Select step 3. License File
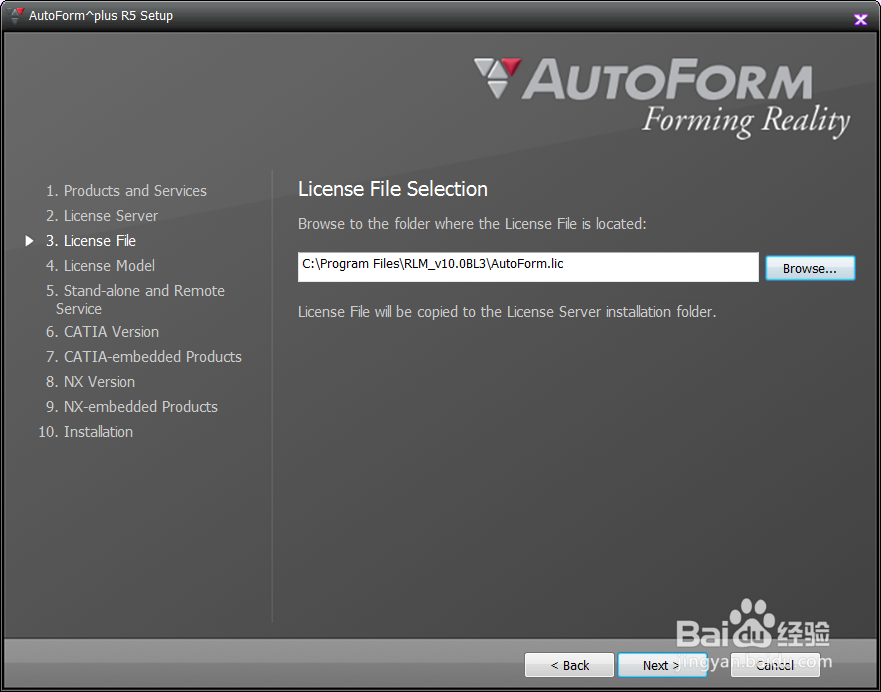 91,241
